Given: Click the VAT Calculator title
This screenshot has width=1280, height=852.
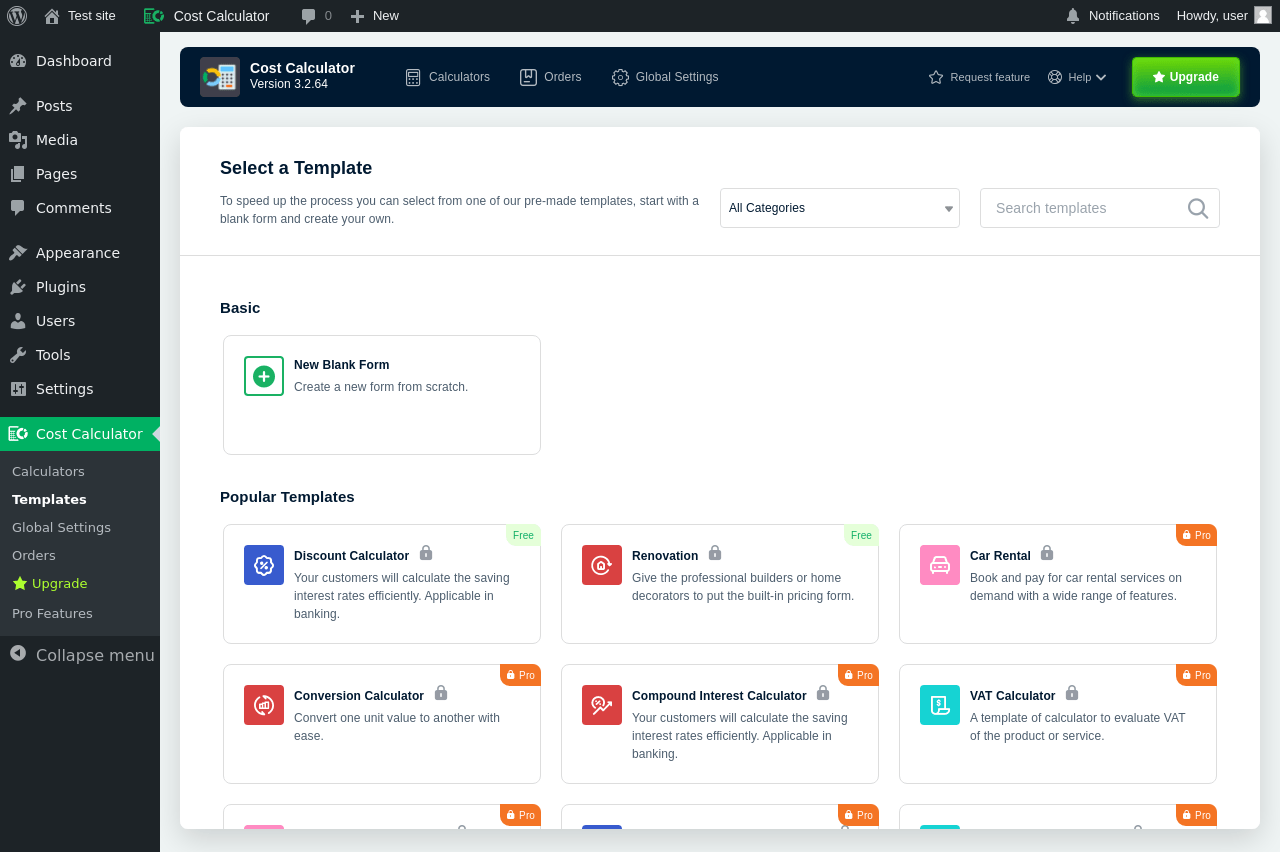Looking at the screenshot, I should pyautogui.click(x=1013, y=696).
